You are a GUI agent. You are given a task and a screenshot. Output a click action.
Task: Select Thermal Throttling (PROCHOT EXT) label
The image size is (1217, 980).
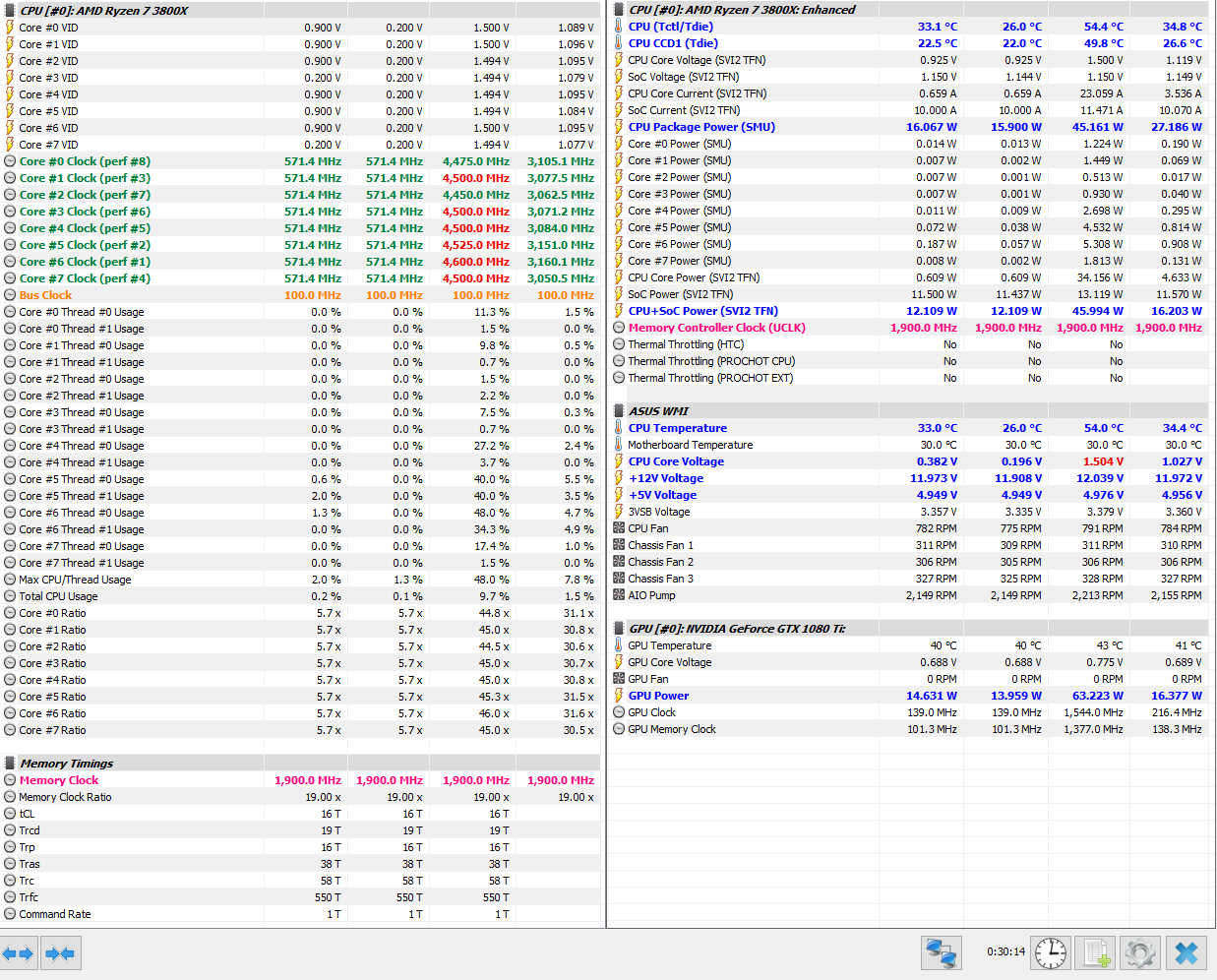tap(710, 378)
